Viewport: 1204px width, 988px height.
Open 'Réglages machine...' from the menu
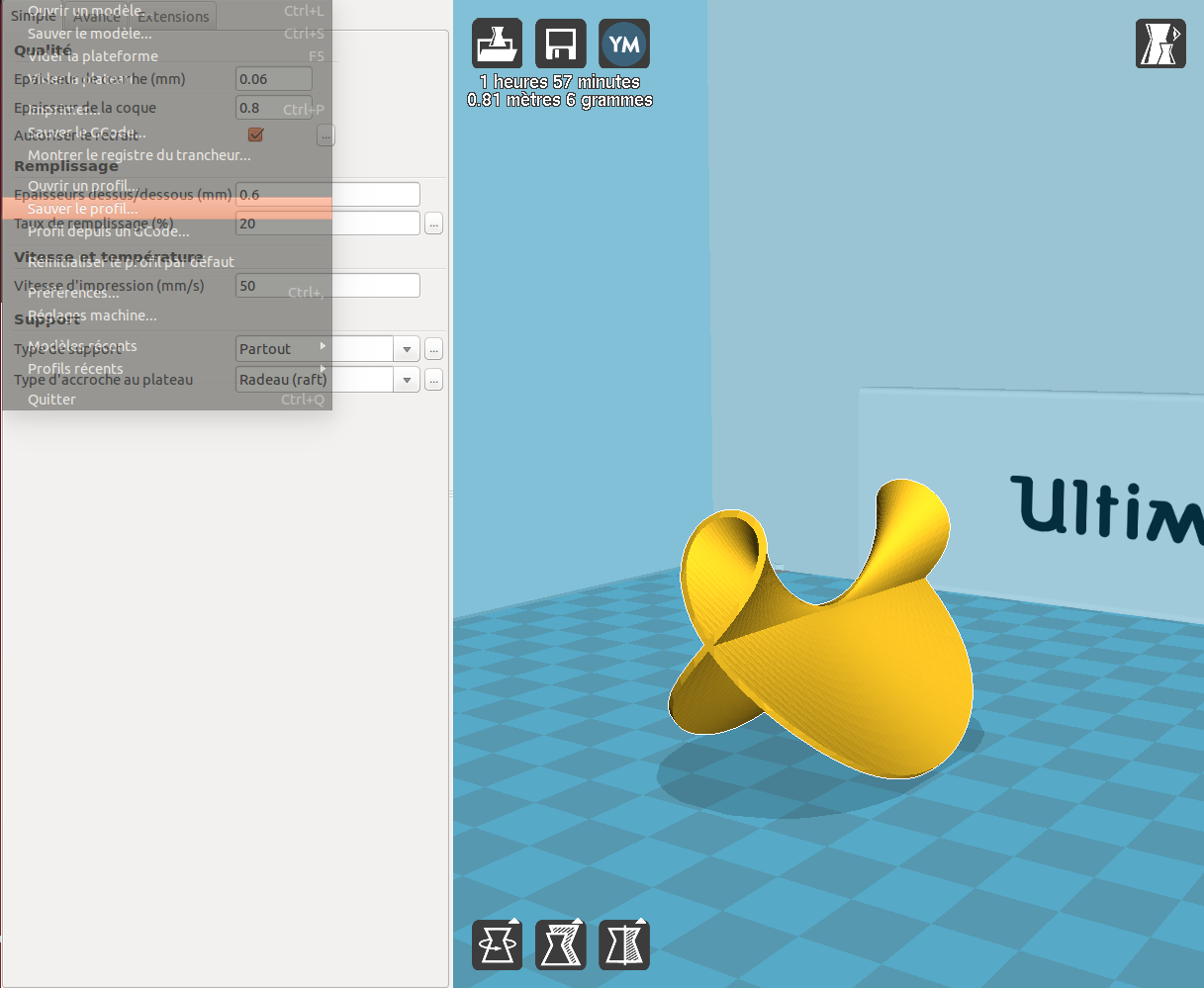click(x=166, y=315)
